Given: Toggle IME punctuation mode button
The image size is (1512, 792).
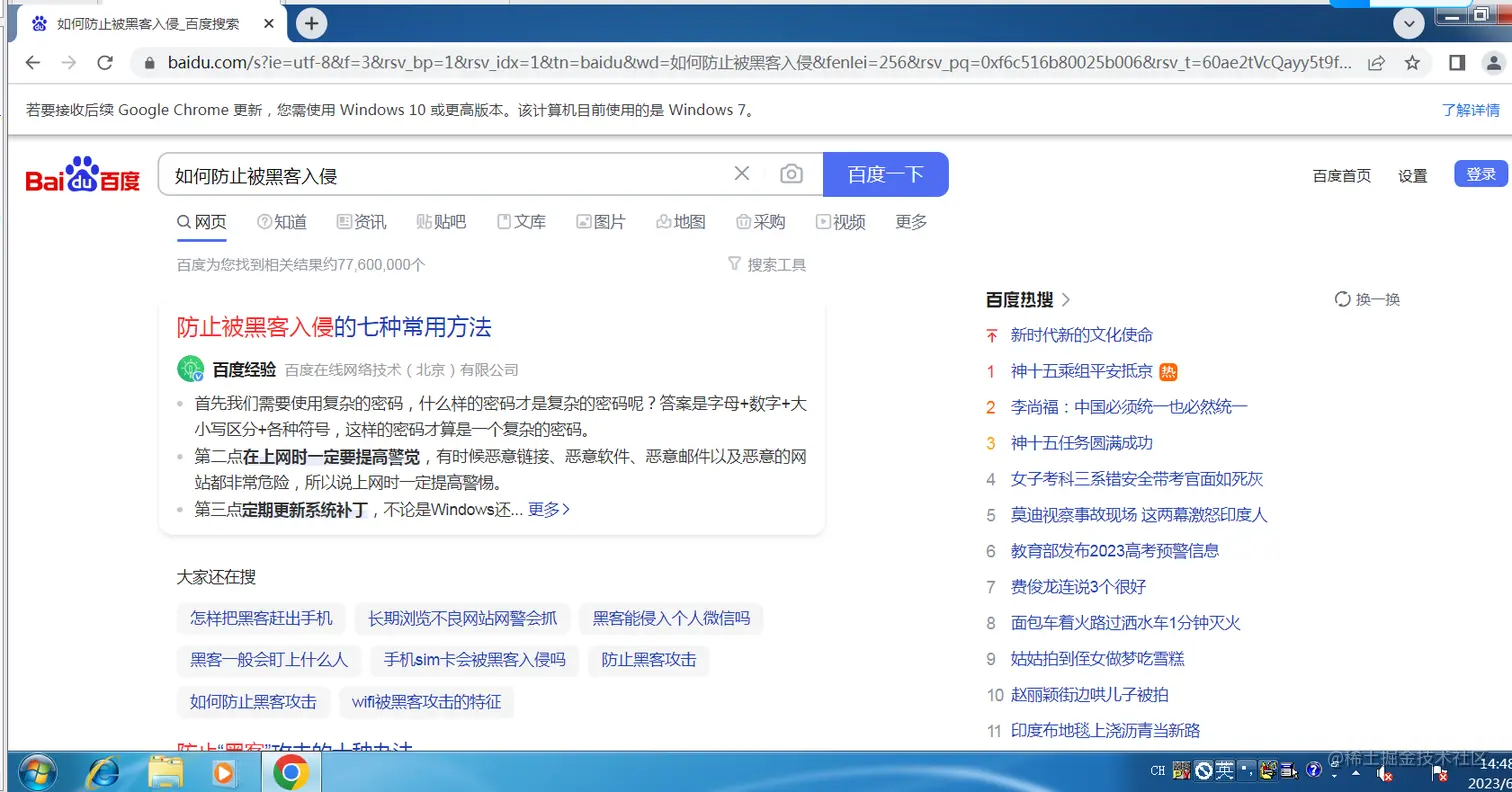Looking at the screenshot, I should [1246, 770].
